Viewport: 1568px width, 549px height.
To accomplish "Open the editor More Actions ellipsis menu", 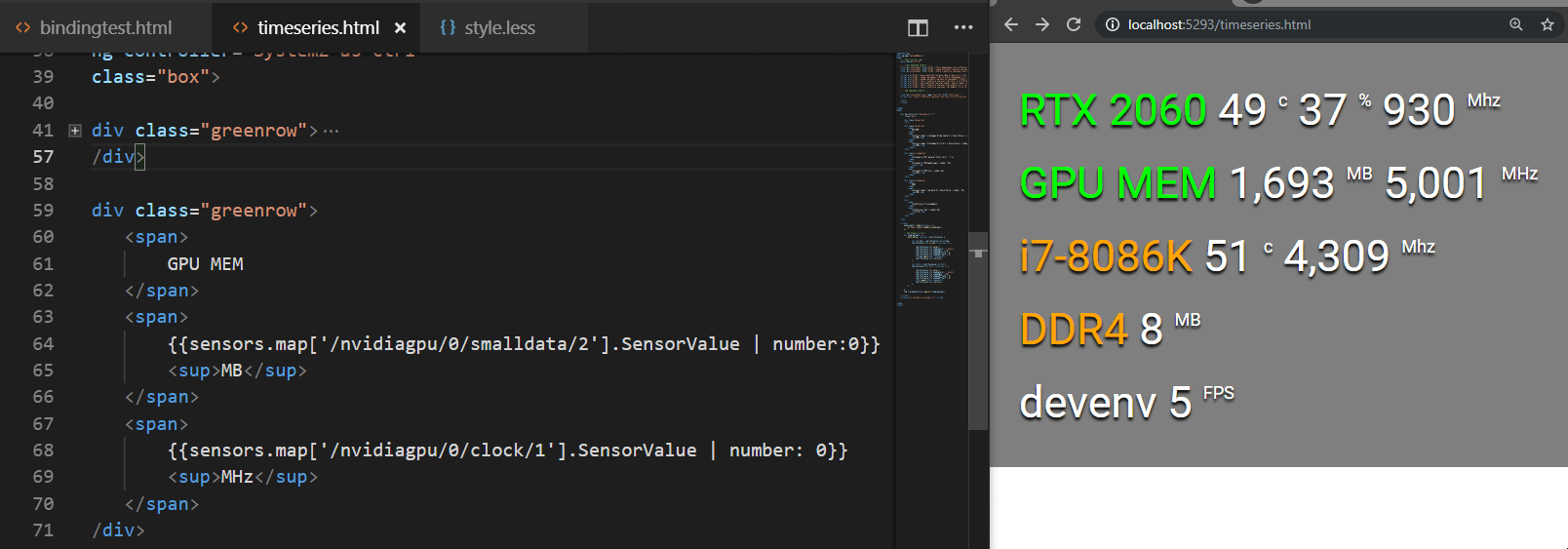I will [x=963, y=27].
